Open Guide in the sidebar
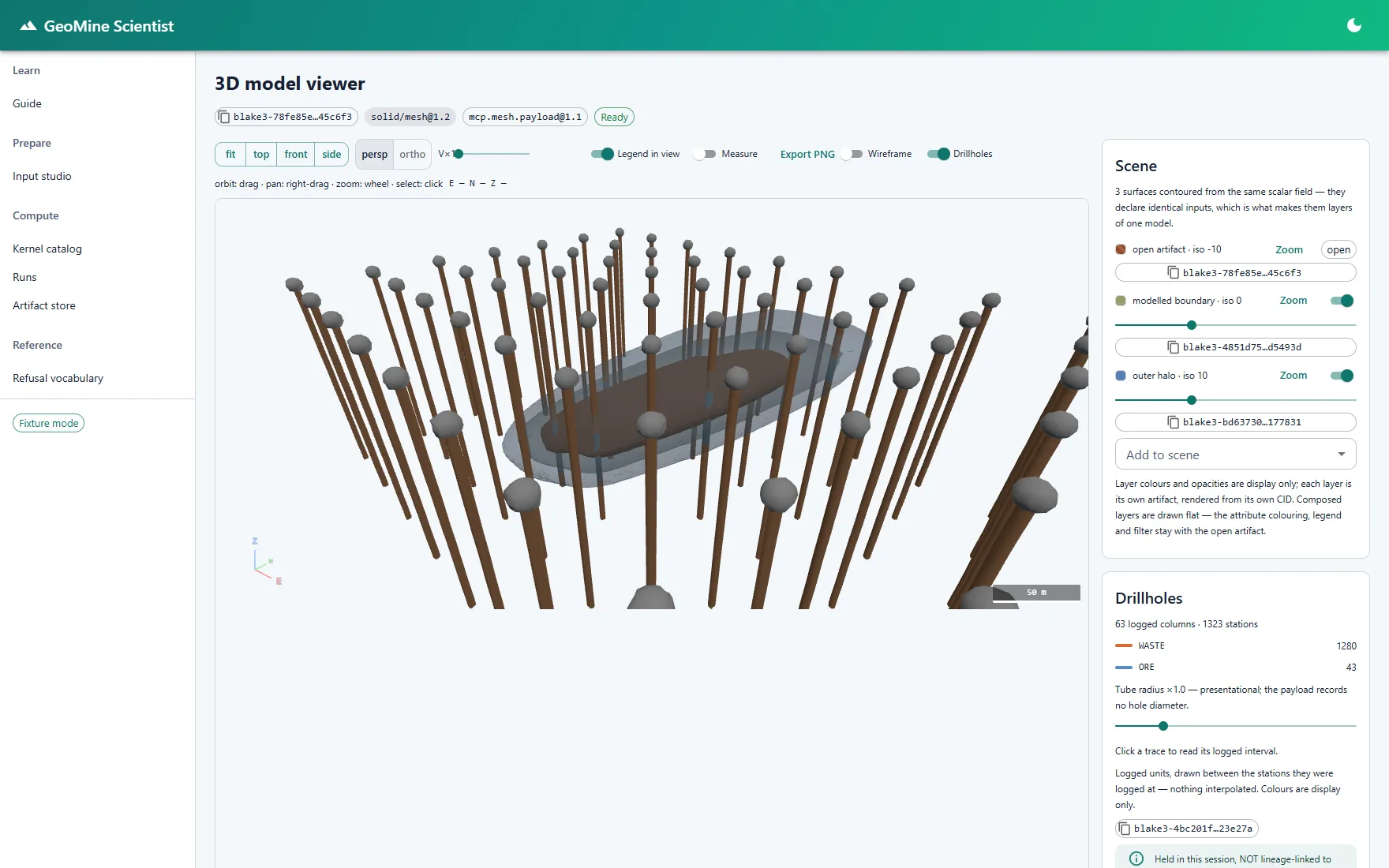1389x868 pixels. point(27,103)
